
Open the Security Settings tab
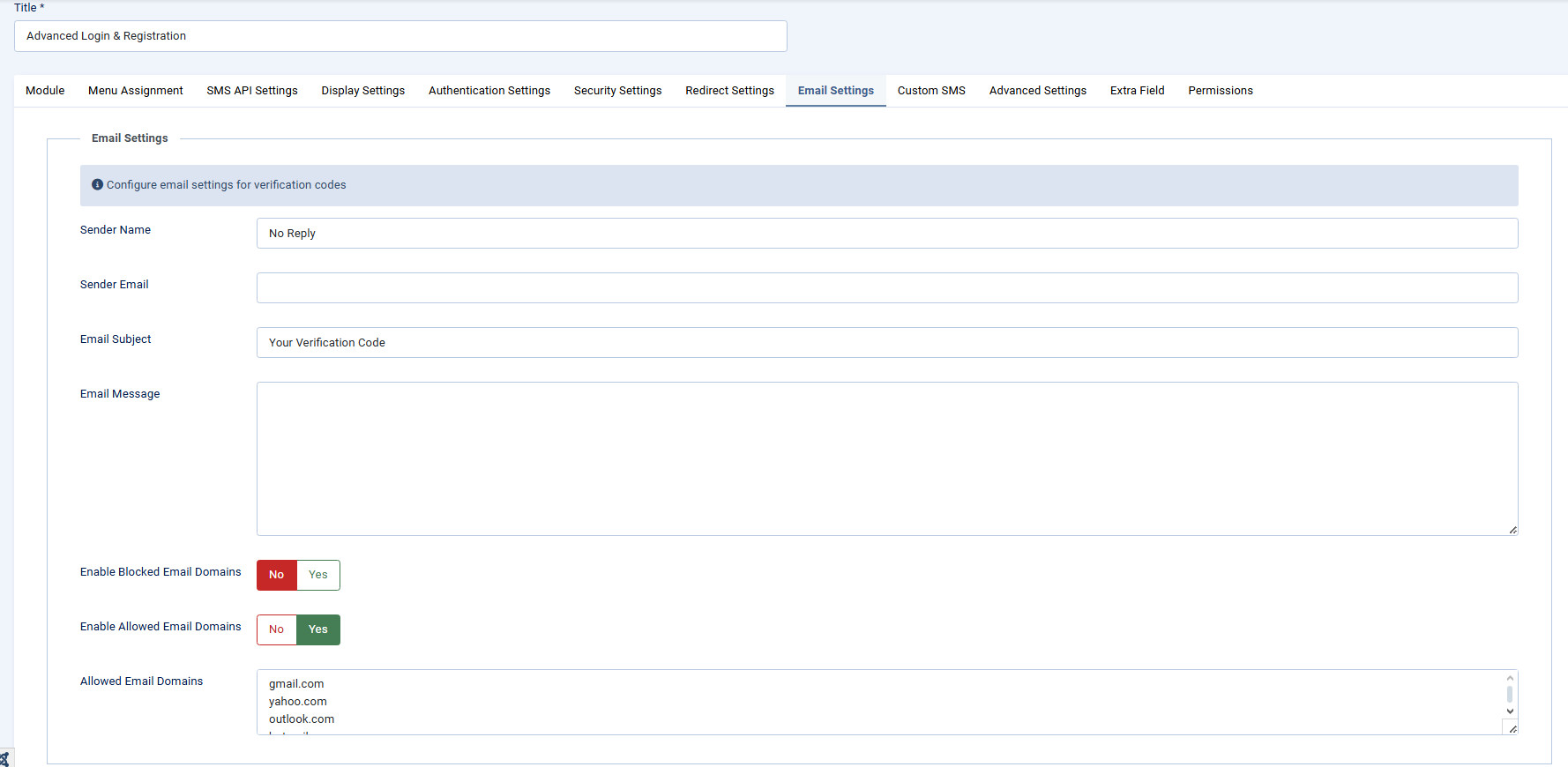617,91
